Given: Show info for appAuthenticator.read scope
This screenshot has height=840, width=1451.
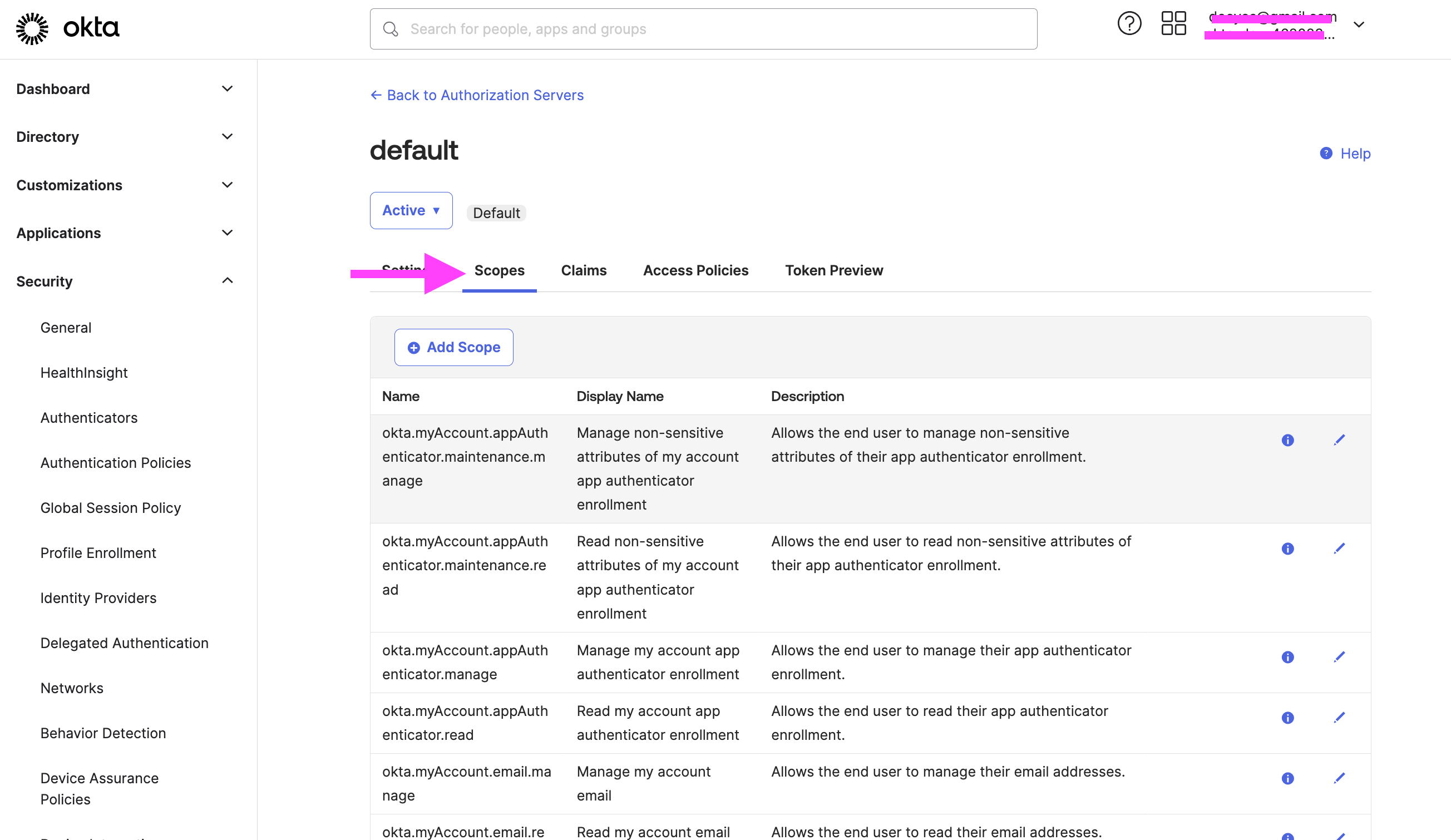Looking at the screenshot, I should pyautogui.click(x=1288, y=718).
